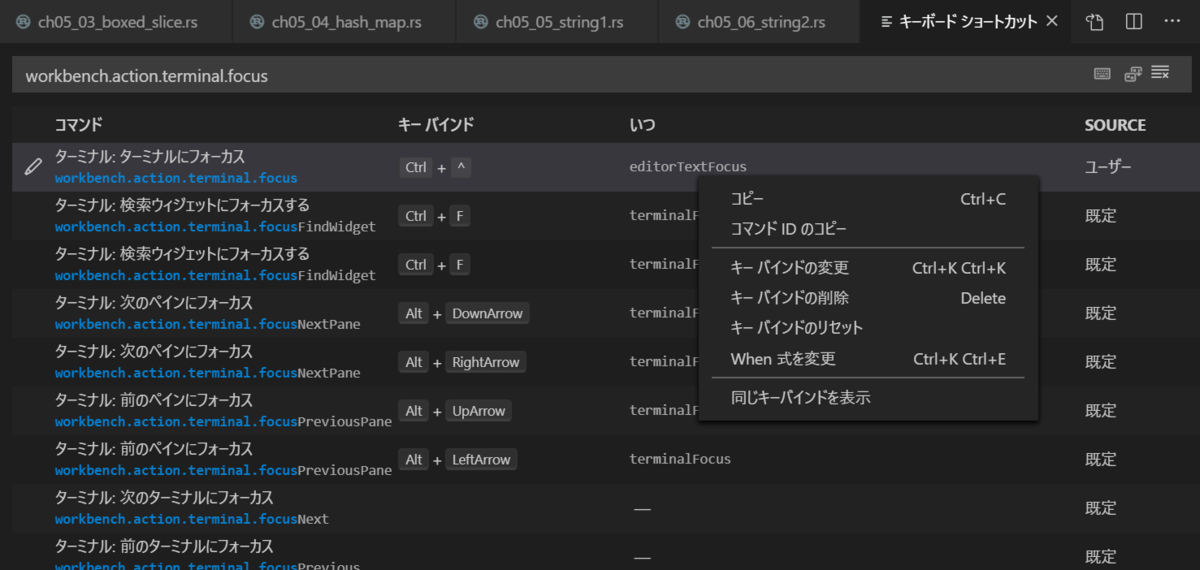This screenshot has width=1200, height=570.
Task: Toggle the record keys keyboard icon
Action: pyautogui.click(x=1102, y=73)
